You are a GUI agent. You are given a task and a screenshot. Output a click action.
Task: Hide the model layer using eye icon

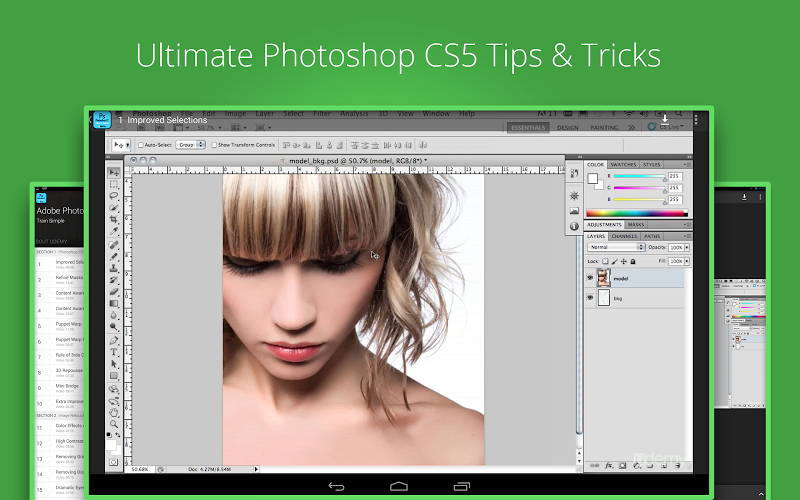point(590,276)
